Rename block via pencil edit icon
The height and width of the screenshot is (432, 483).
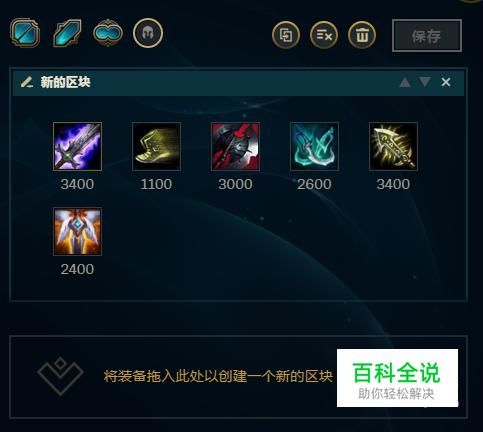click(x=27, y=82)
